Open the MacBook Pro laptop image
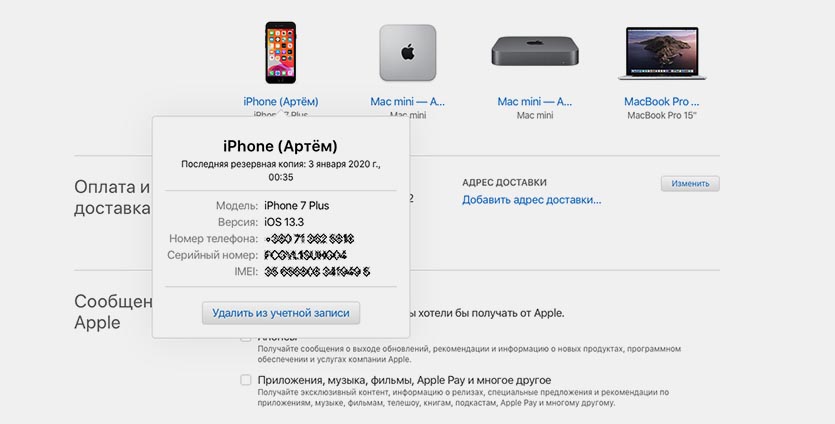Screen dimensions: 835x424 (662, 53)
